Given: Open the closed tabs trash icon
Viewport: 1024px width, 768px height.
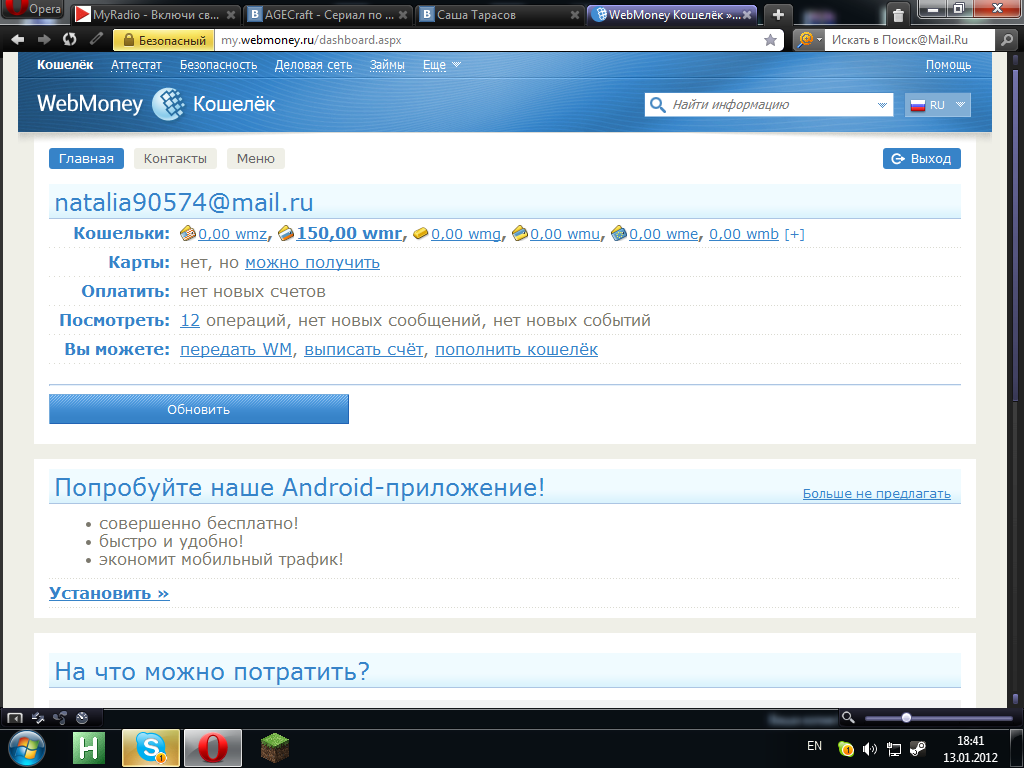Looking at the screenshot, I should (x=898, y=15).
